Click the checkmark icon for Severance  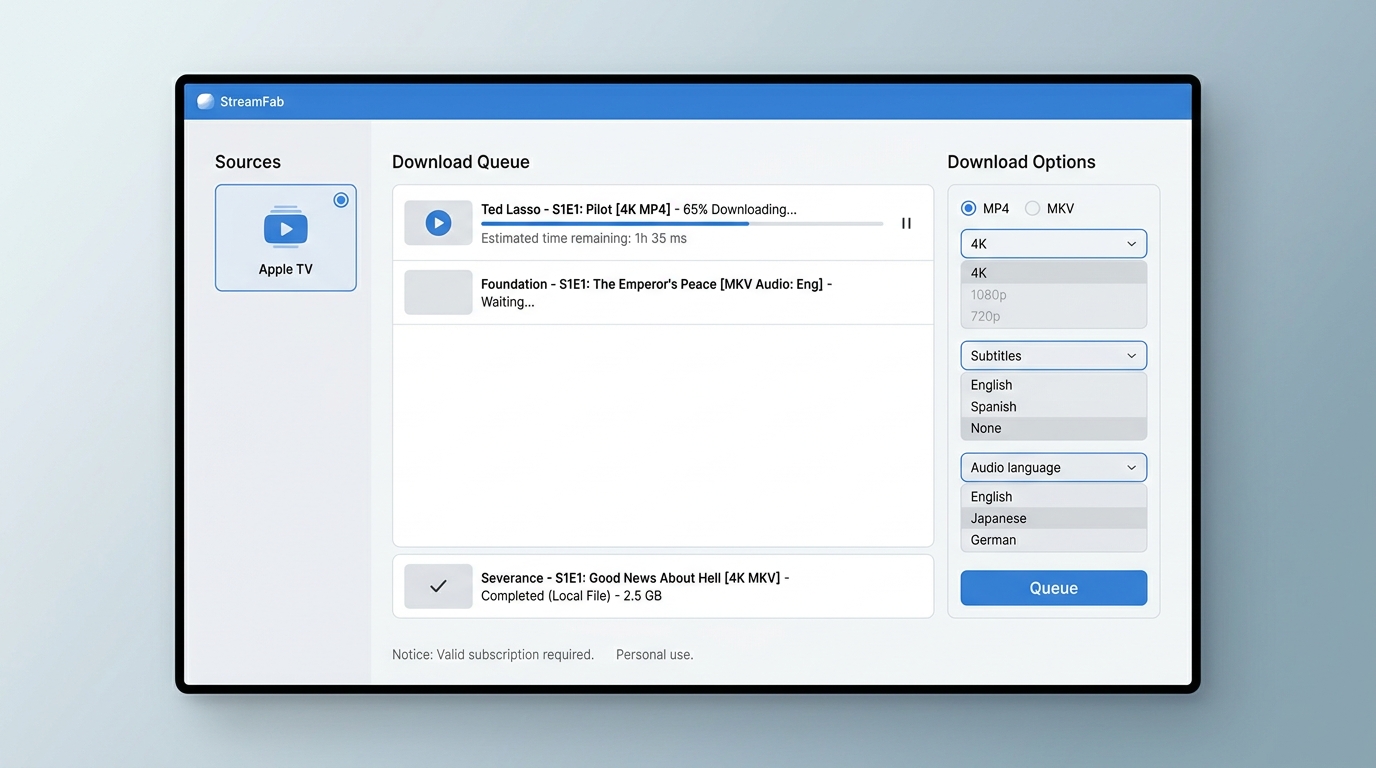[x=438, y=586]
